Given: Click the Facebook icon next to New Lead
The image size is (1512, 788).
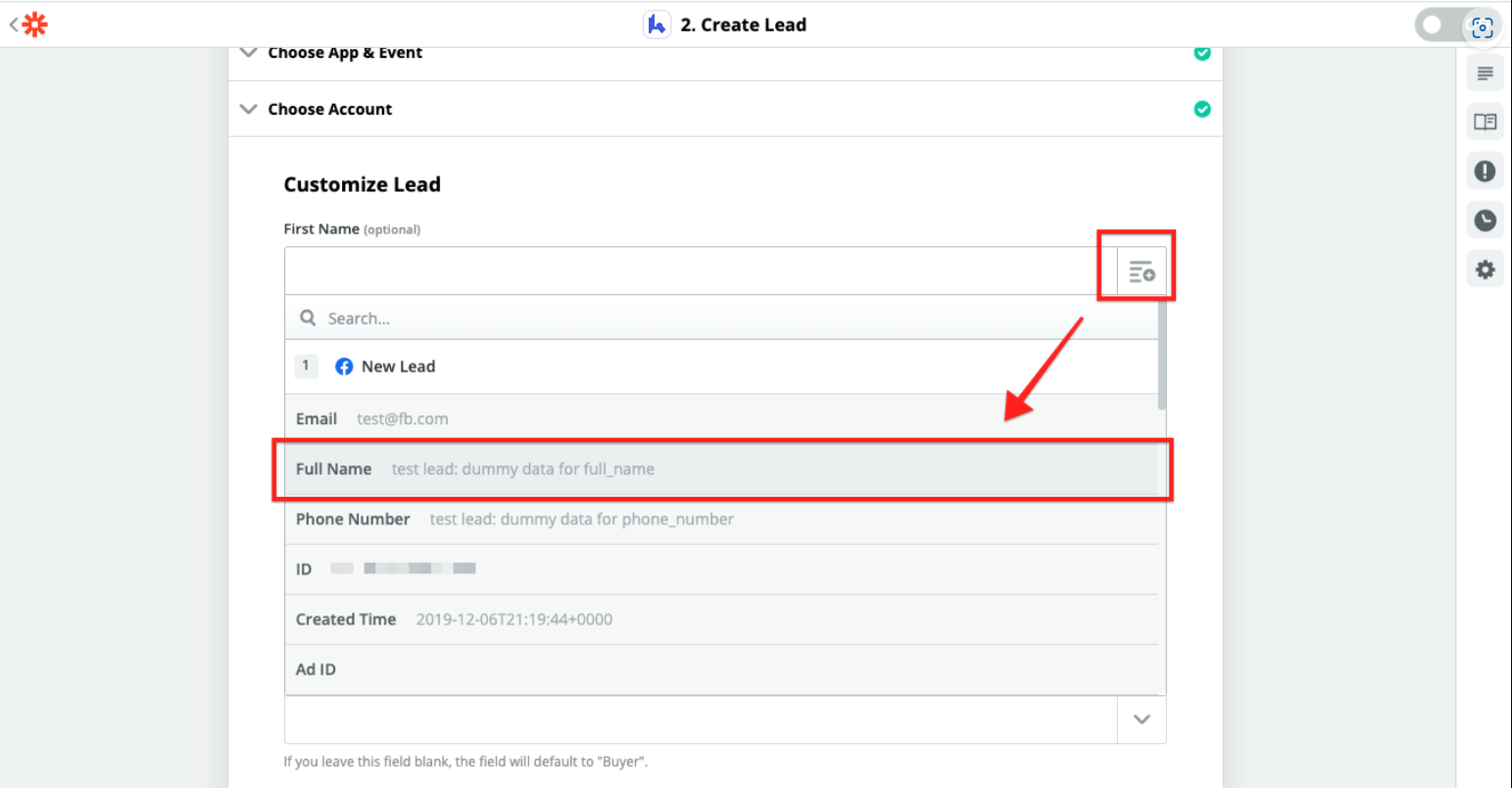Looking at the screenshot, I should 344,366.
